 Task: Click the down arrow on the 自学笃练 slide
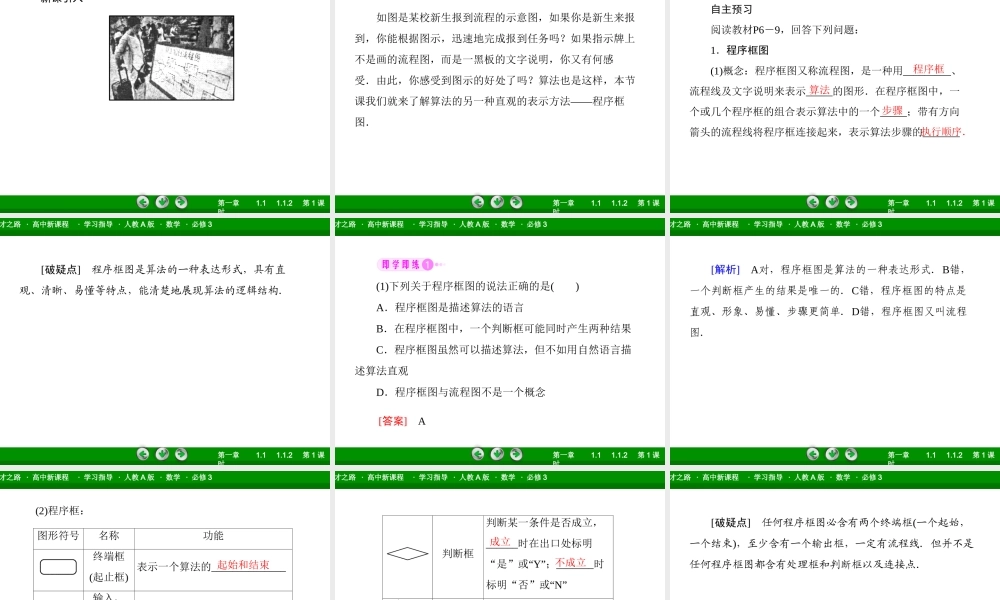point(497,454)
